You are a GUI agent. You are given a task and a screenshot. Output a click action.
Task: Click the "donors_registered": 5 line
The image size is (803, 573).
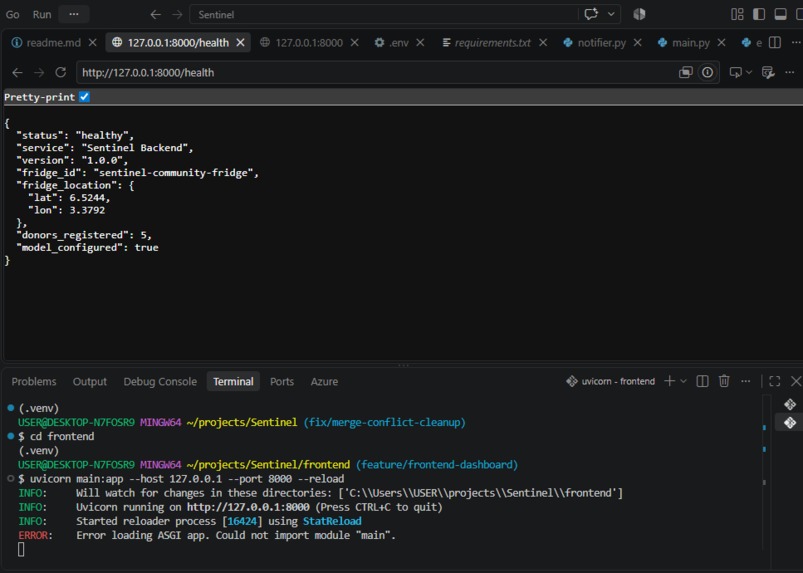(x=83, y=235)
